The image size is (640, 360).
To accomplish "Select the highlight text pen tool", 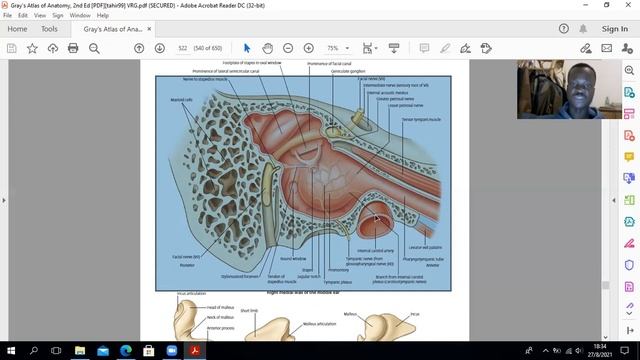I will pyautogui.click(x=445, y=48).
